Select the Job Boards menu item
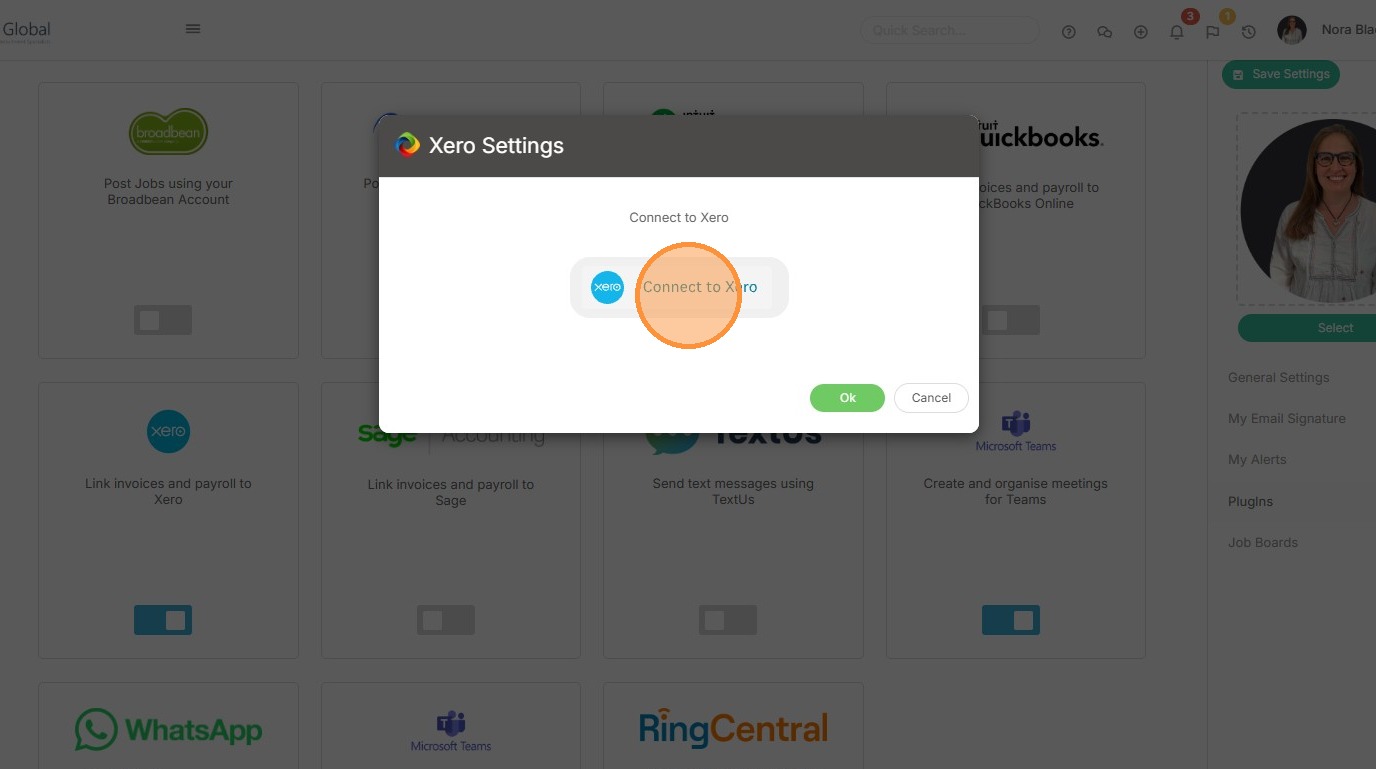Screen dimensions: 1376x769 pyautogui.click(x=1263, y=542)
